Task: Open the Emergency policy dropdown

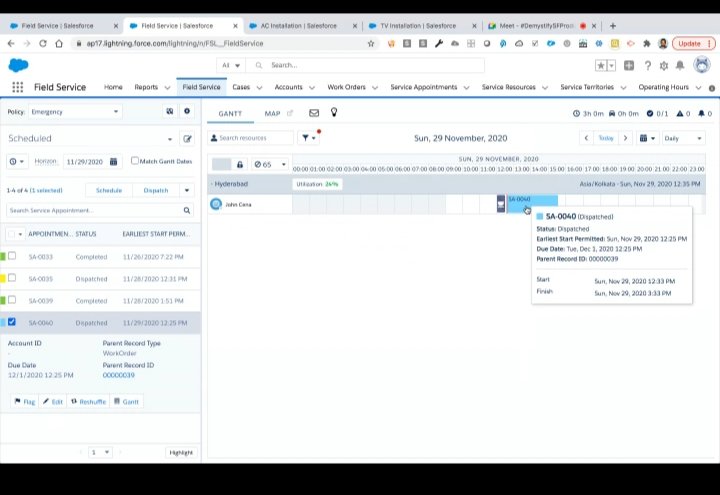Action: 75,112
